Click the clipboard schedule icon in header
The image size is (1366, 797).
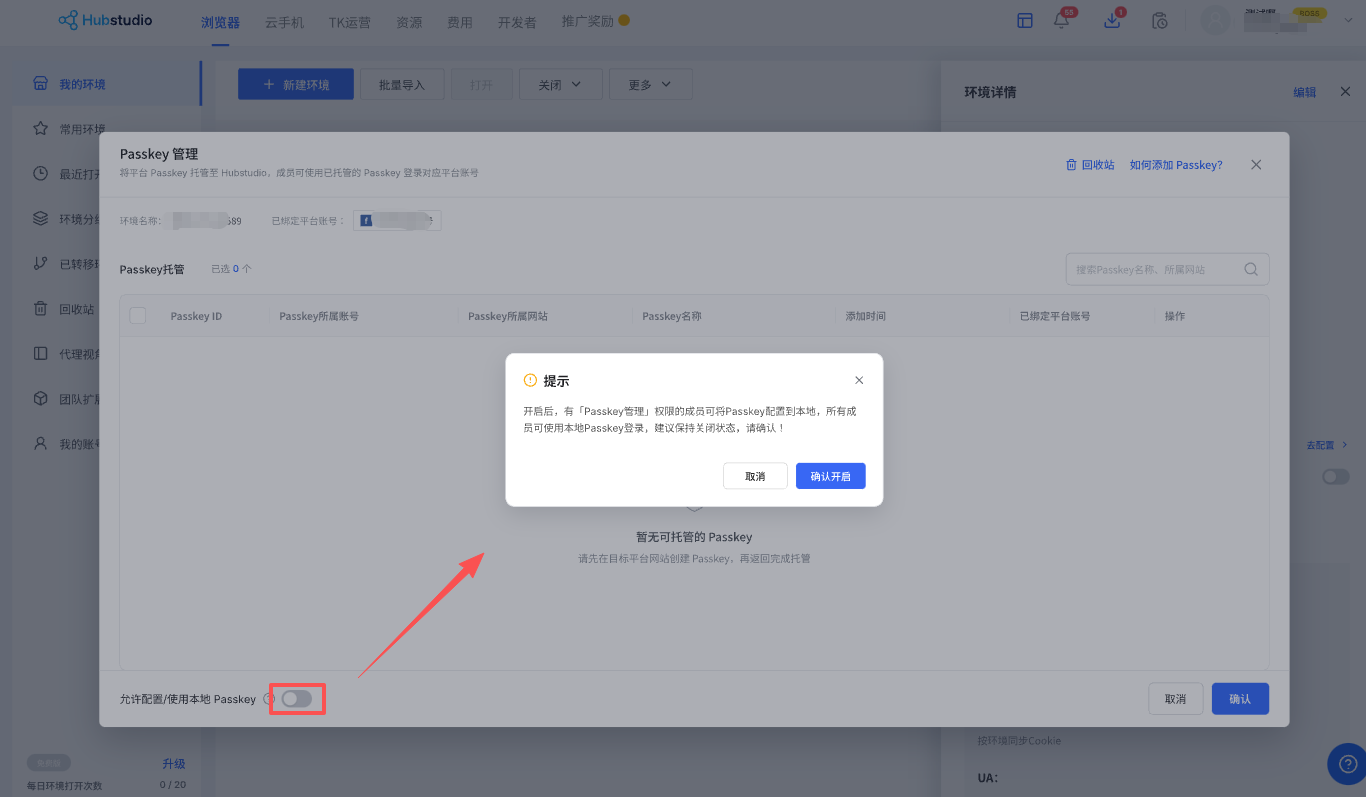pyautogui.click(x=1160, y=20)
